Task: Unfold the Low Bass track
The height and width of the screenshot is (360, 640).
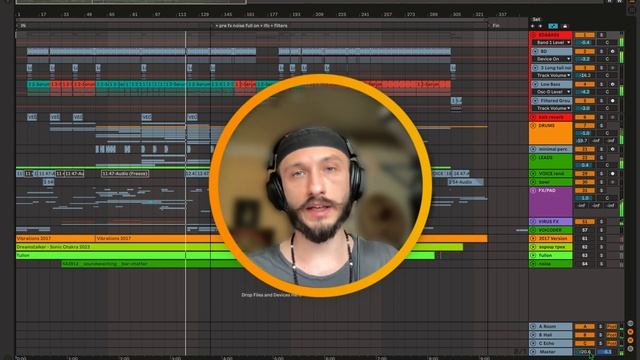Action: [535, 84]
